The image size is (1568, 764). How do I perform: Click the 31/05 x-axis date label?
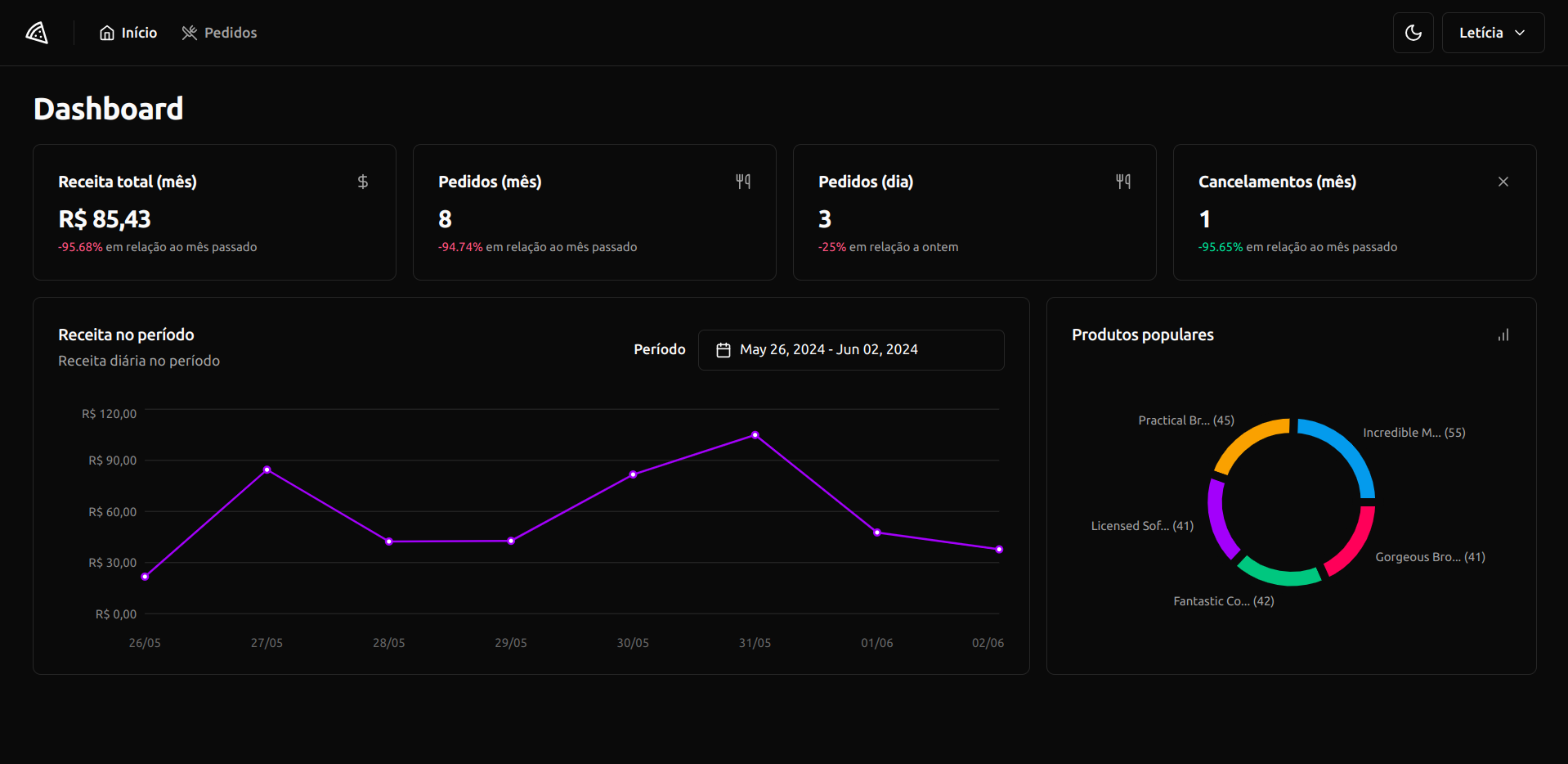(755, 643)
